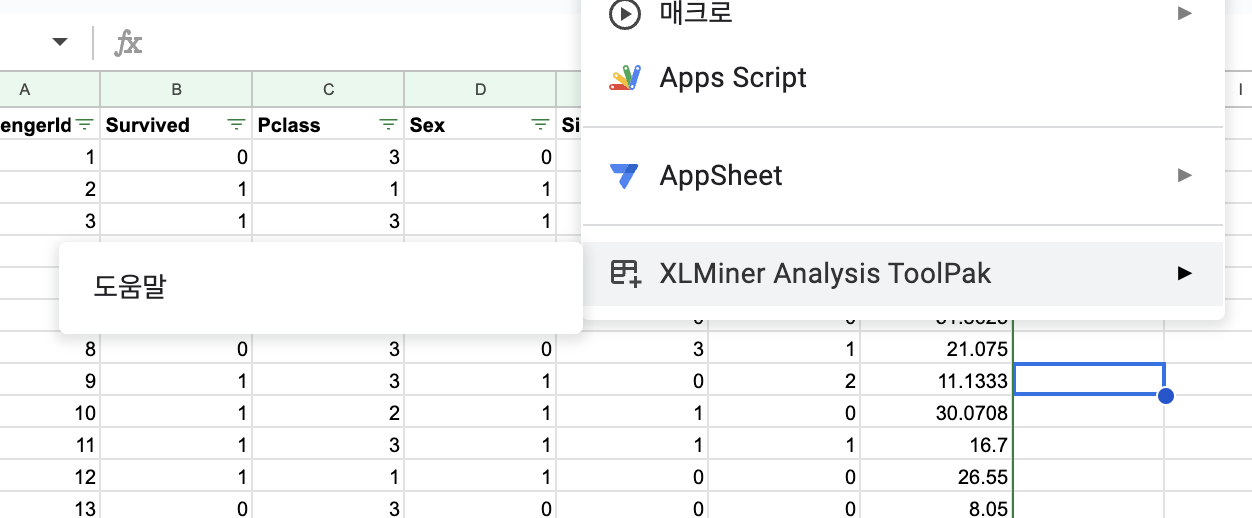
Task: Click the currently selected outlined cell
Action: (x=1089, y=380)
